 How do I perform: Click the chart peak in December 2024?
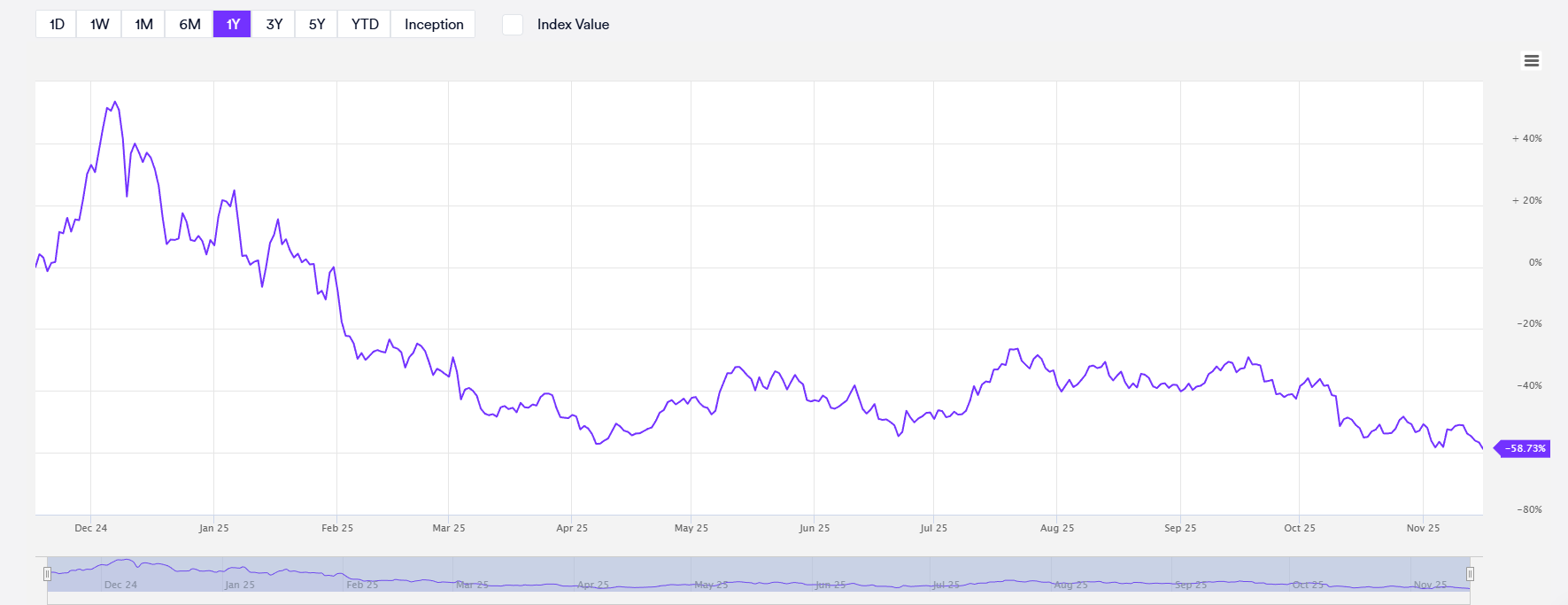tap(115, 102)
